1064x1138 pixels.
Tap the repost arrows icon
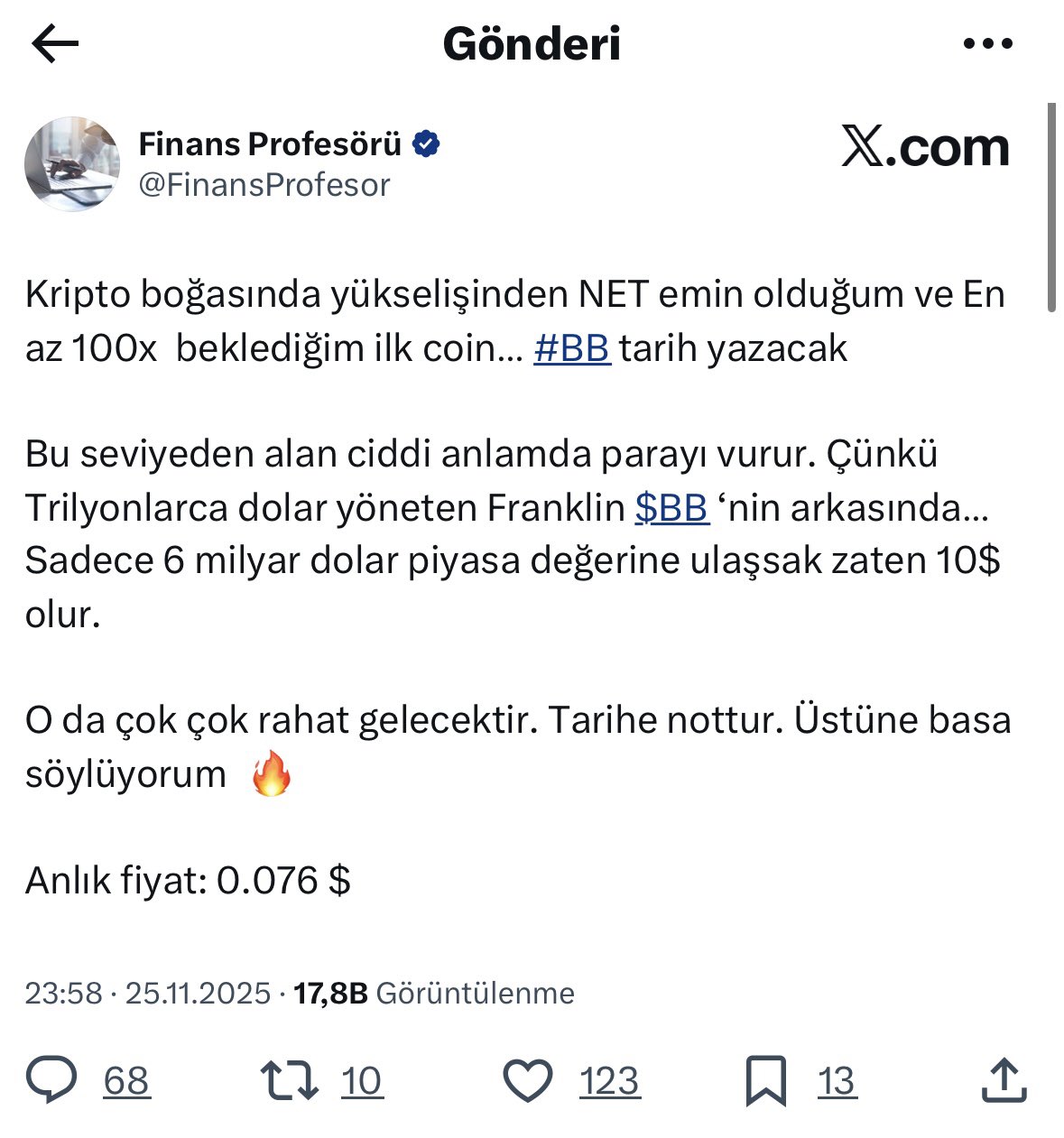[289, 1080]
